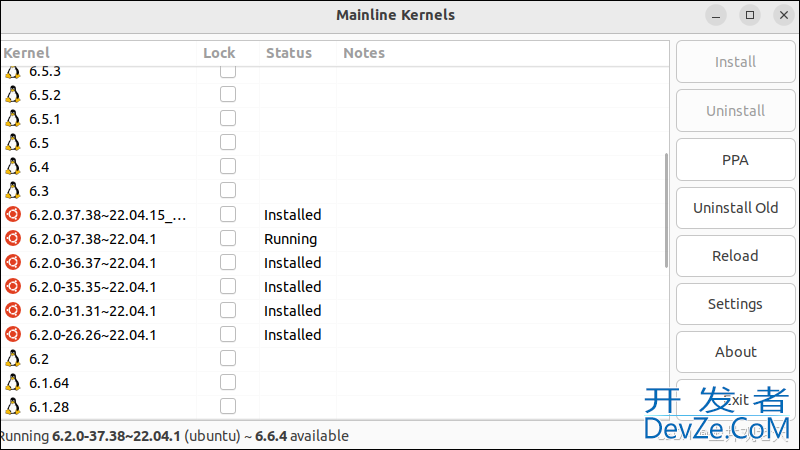Select the 6.2.0-36.37~22.04.1 kernel entry
Viewport: 800px width, 450px height.
(x=335, y=263)
